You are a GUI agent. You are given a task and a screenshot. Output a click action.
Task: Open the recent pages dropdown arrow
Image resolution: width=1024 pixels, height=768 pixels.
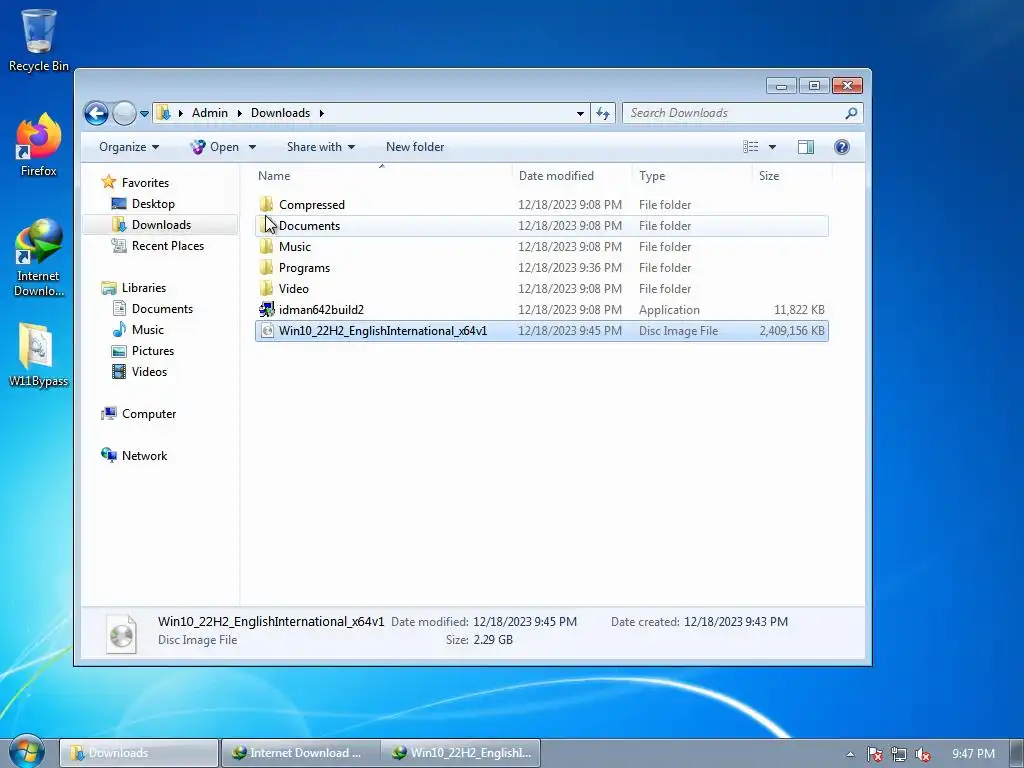(144, 114)
